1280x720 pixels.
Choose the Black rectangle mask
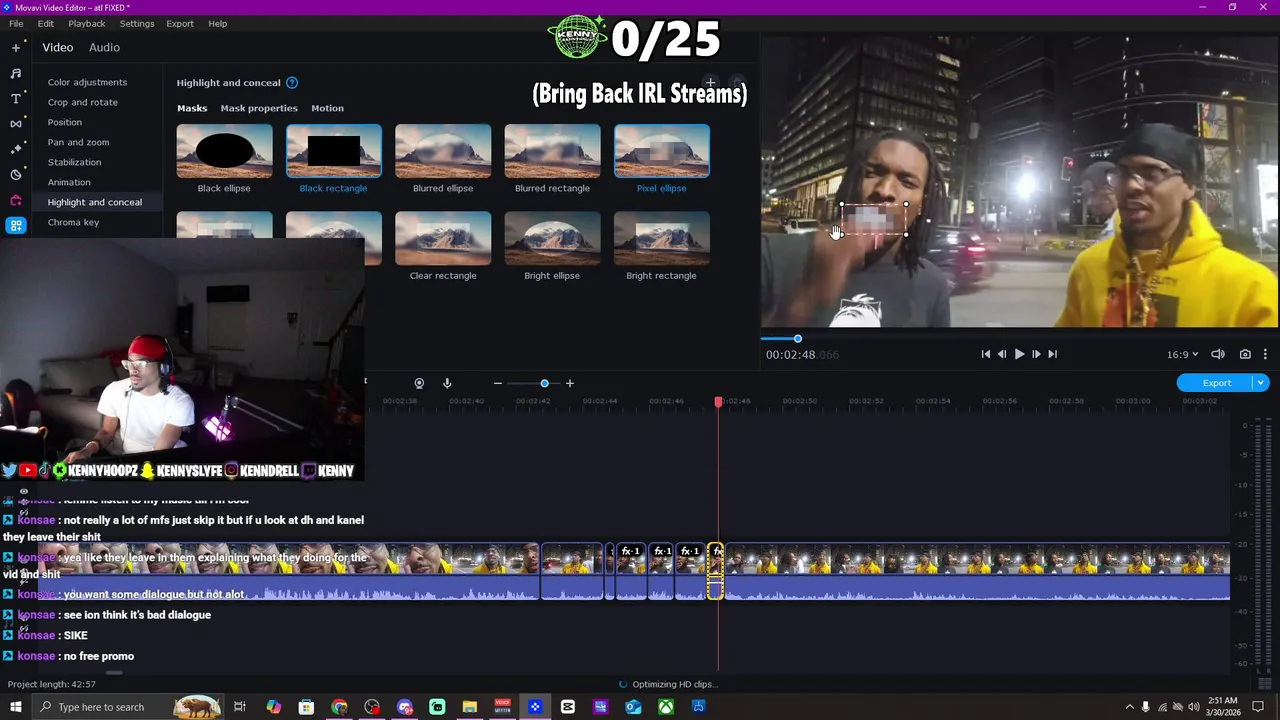point(333,151)
